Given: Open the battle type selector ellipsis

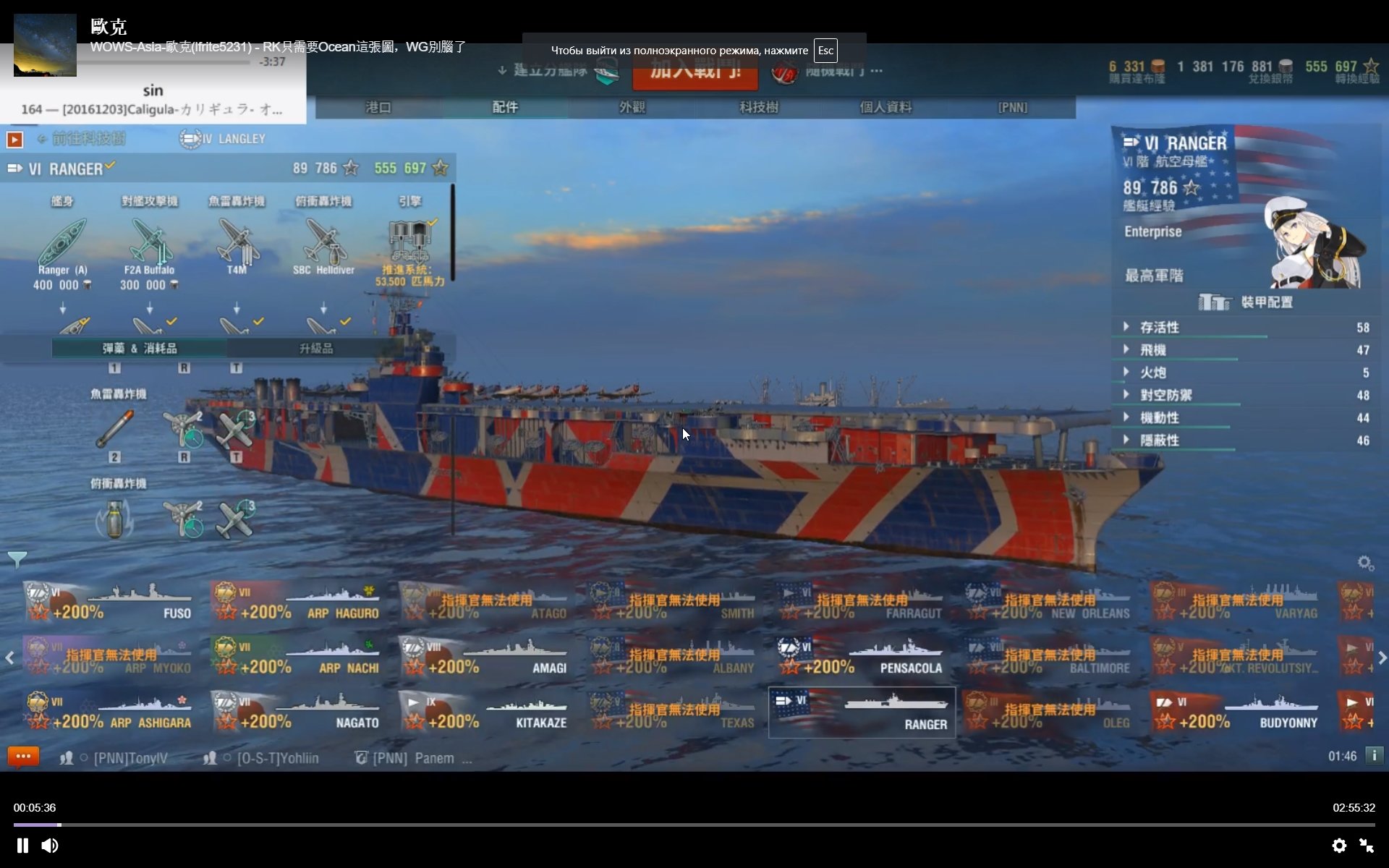Looking at the screenshot, I should pyautogui.click(x=877, y=71).
